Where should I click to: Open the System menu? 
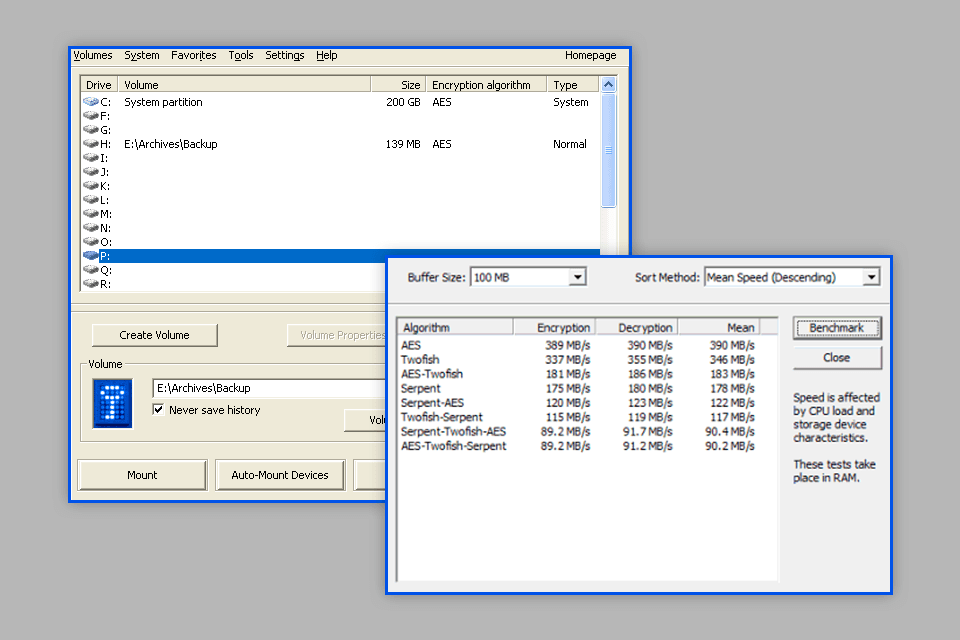(142, 55)
